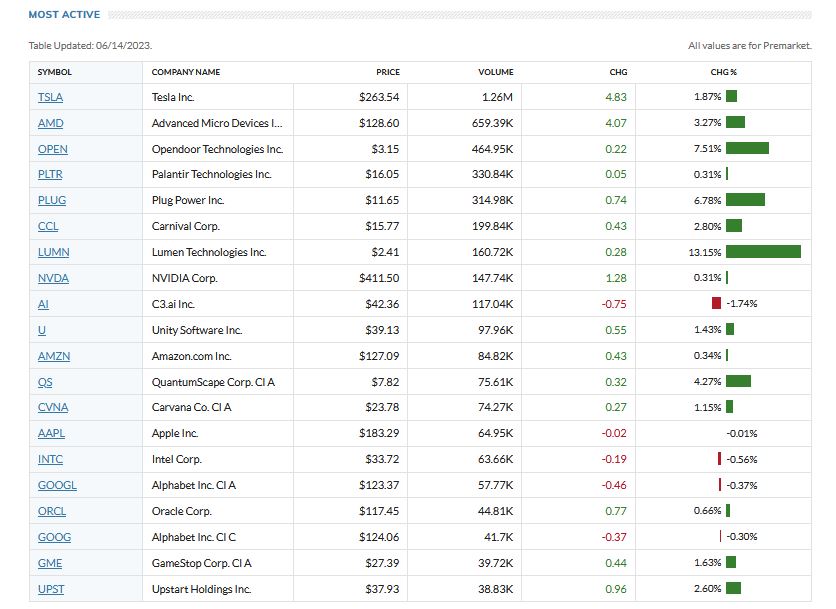Click Lumen Technologies' green percent change bar
This screenshot has width=836, height=609.
pyautogui.click(x=763, y=252)
